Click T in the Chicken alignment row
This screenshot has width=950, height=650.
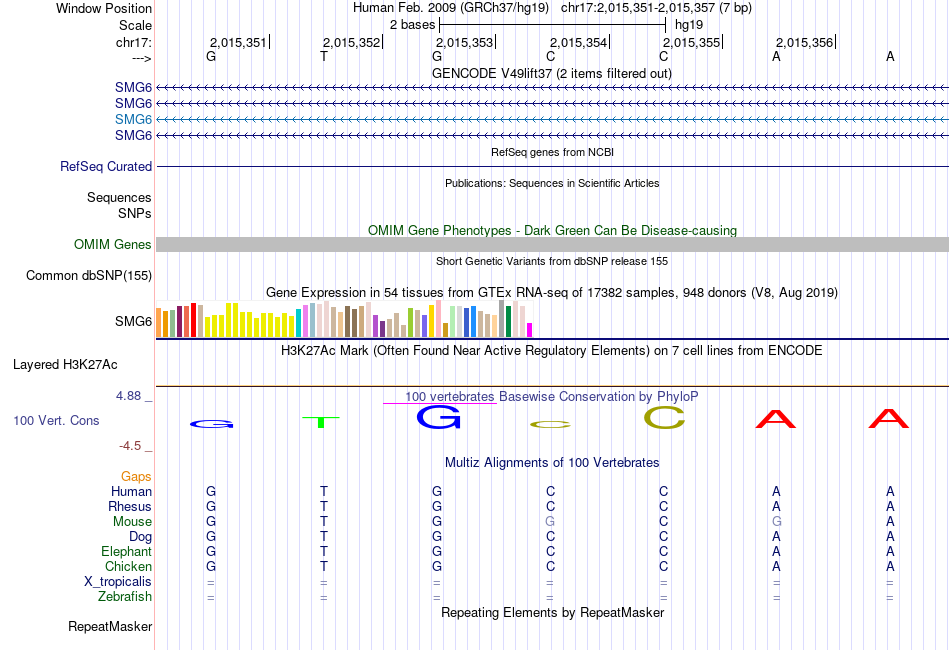coord(324,566)
